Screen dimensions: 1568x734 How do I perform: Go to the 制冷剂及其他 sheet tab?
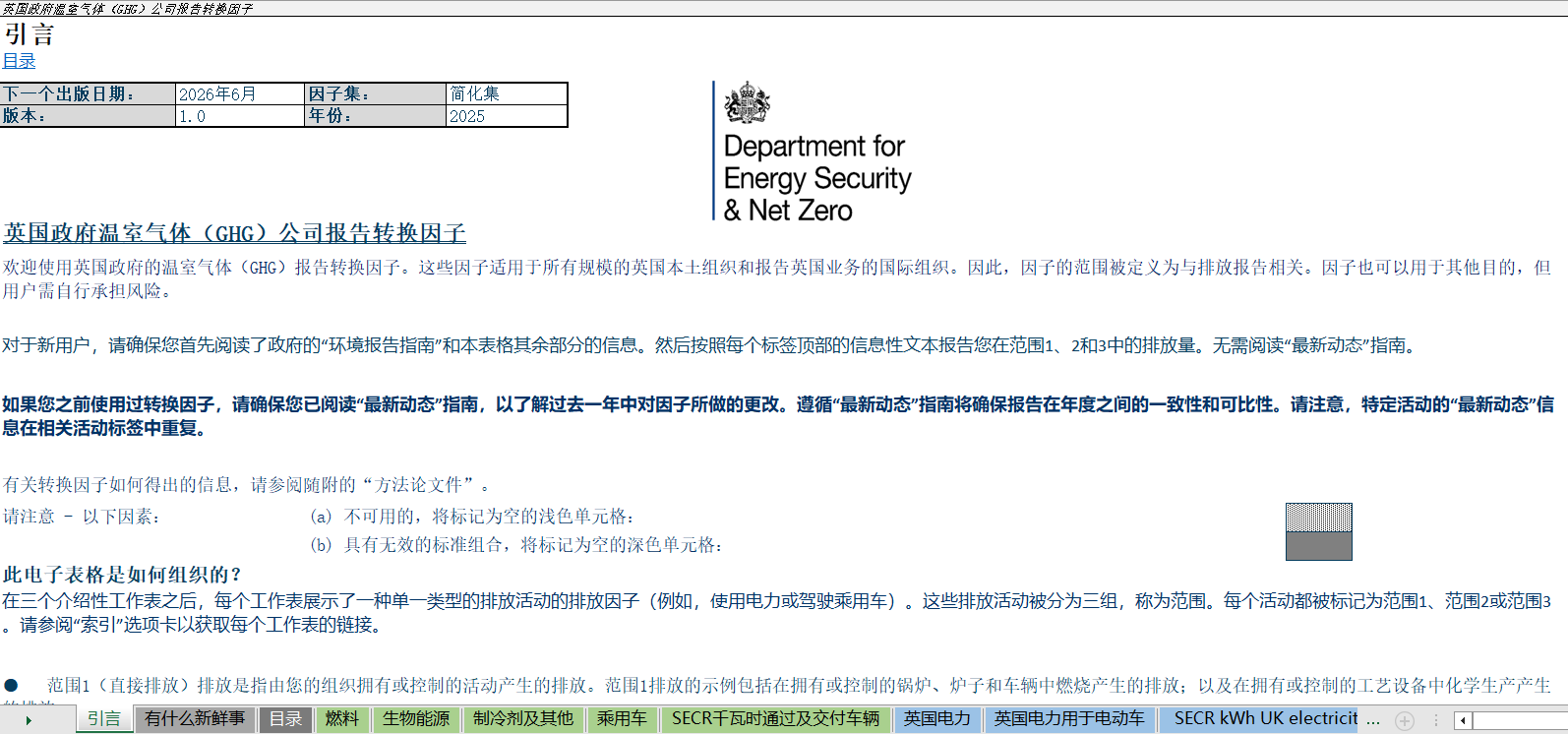click(523, 719)
